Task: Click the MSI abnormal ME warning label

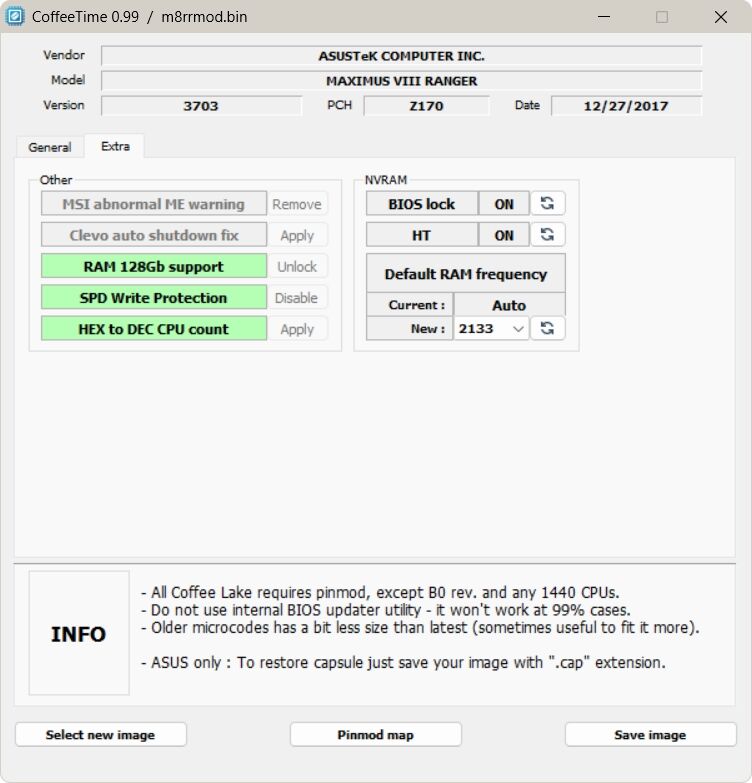Action: pyautogui.click(x=154, y=204)
